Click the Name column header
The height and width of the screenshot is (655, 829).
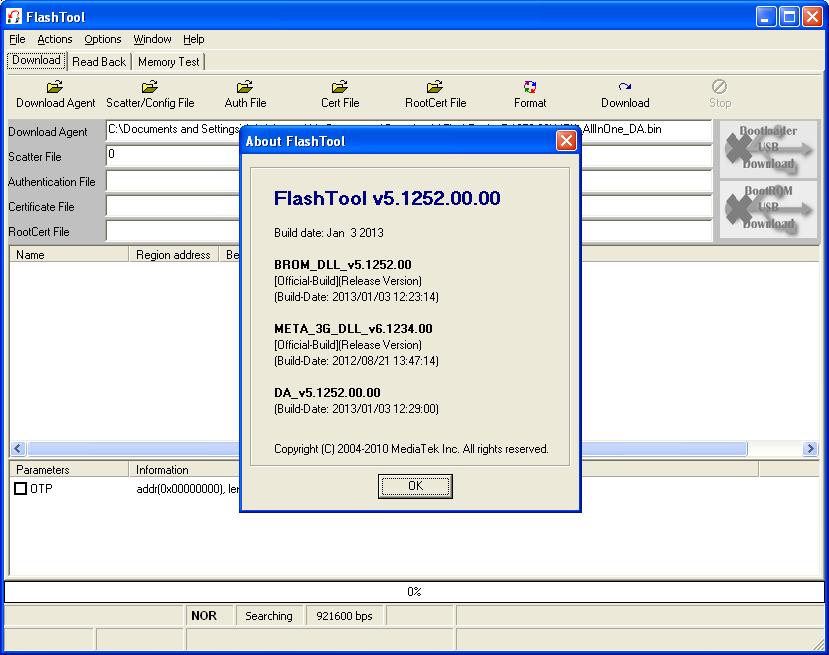click(x=69, y=255)
